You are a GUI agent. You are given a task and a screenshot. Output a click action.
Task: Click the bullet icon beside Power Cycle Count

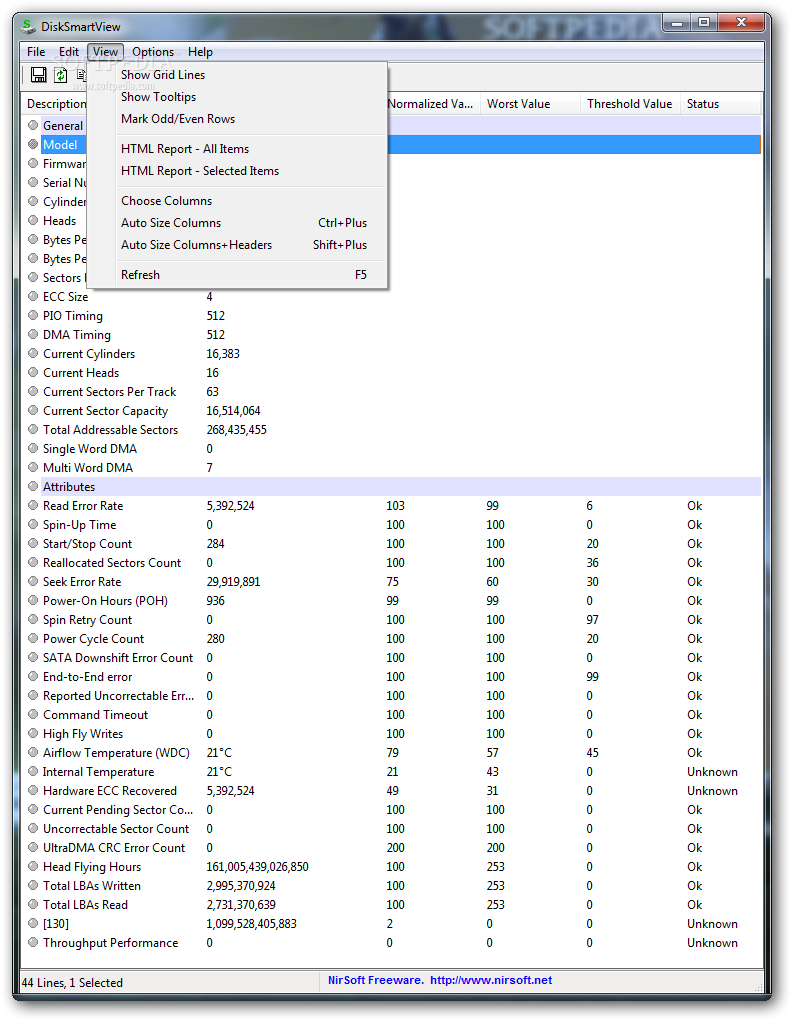[33, 638]
